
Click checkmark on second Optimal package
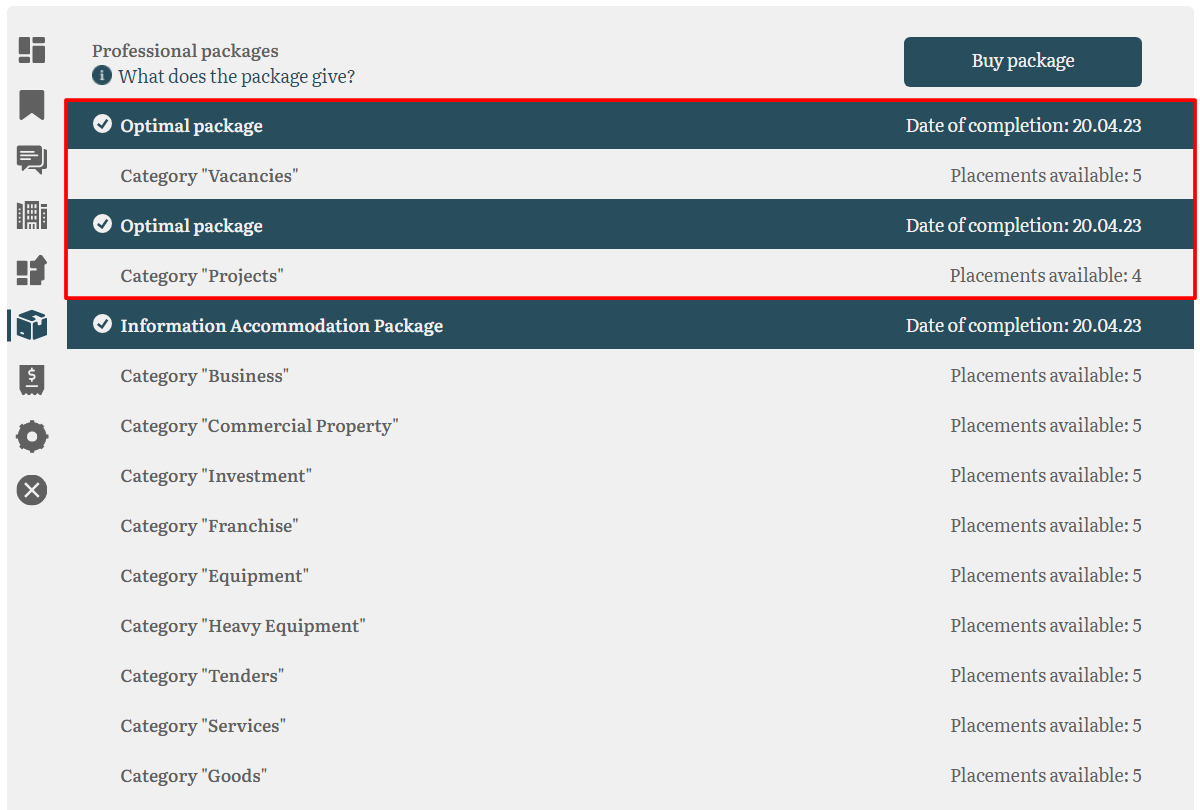pos(102,225)
